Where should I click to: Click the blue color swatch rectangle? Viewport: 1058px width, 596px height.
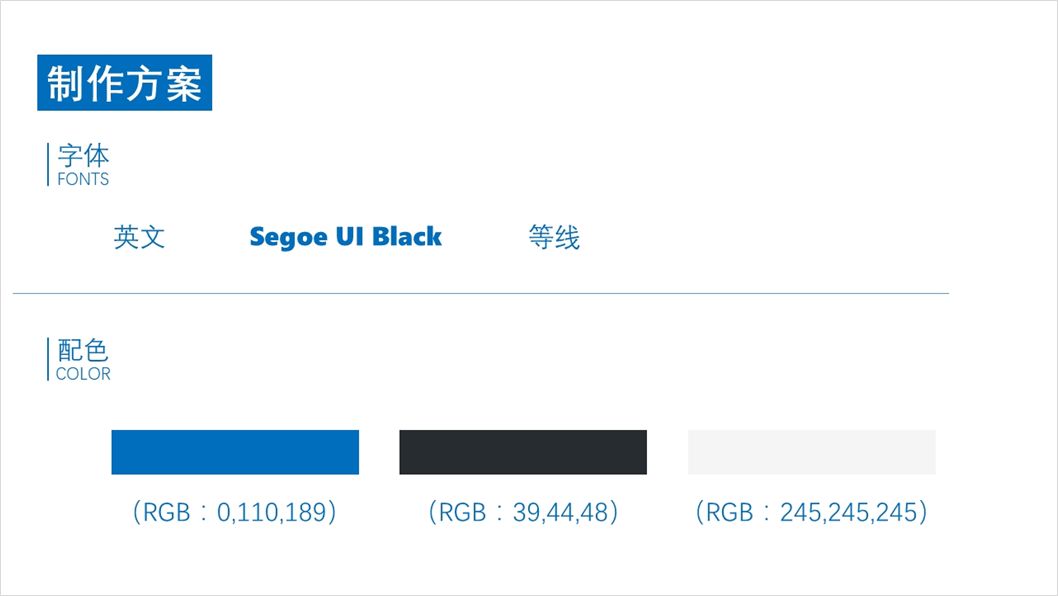tap(235, 452)
